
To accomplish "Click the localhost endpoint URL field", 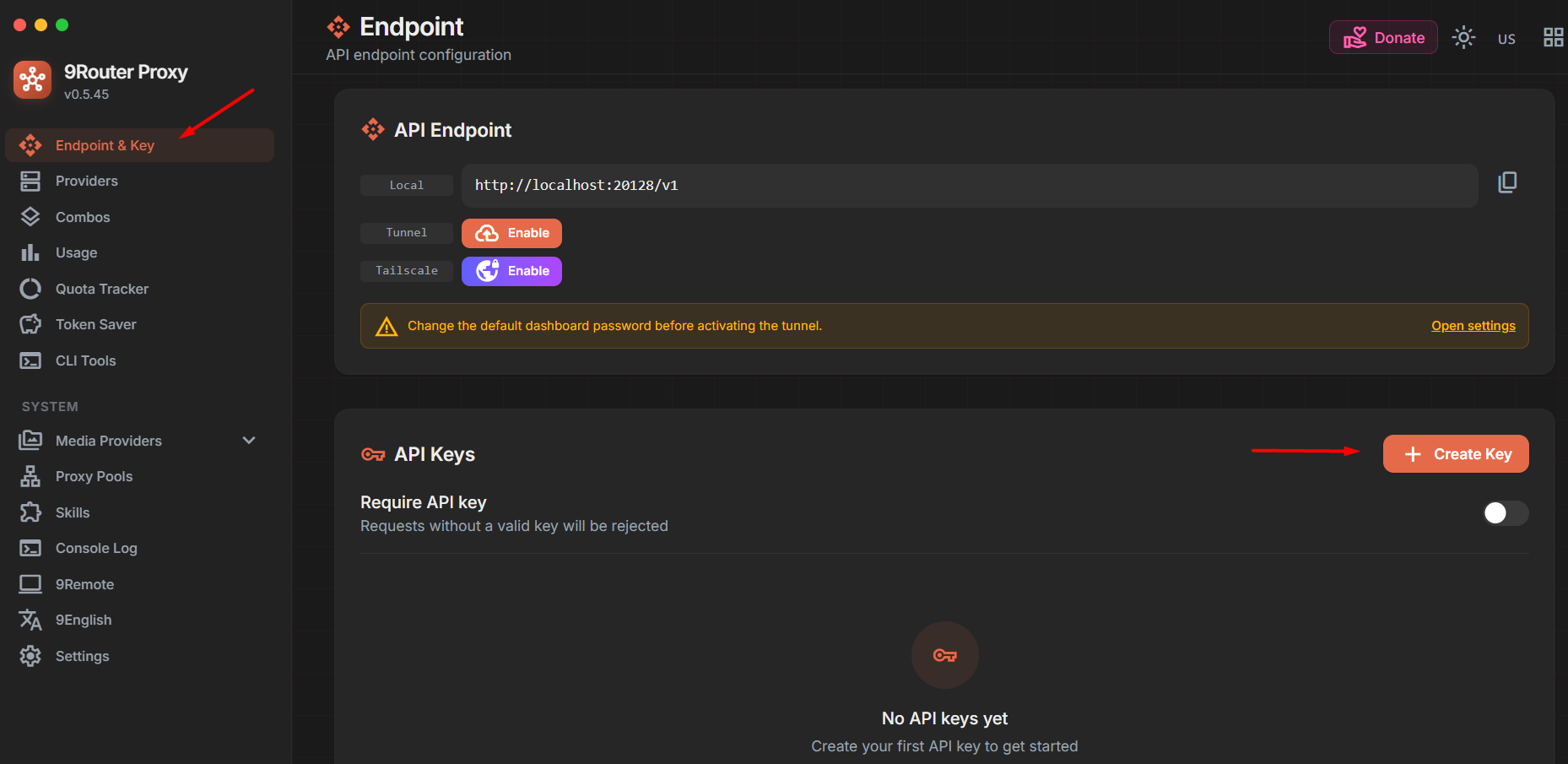I will pyautogui.click(x=970, y=186).
